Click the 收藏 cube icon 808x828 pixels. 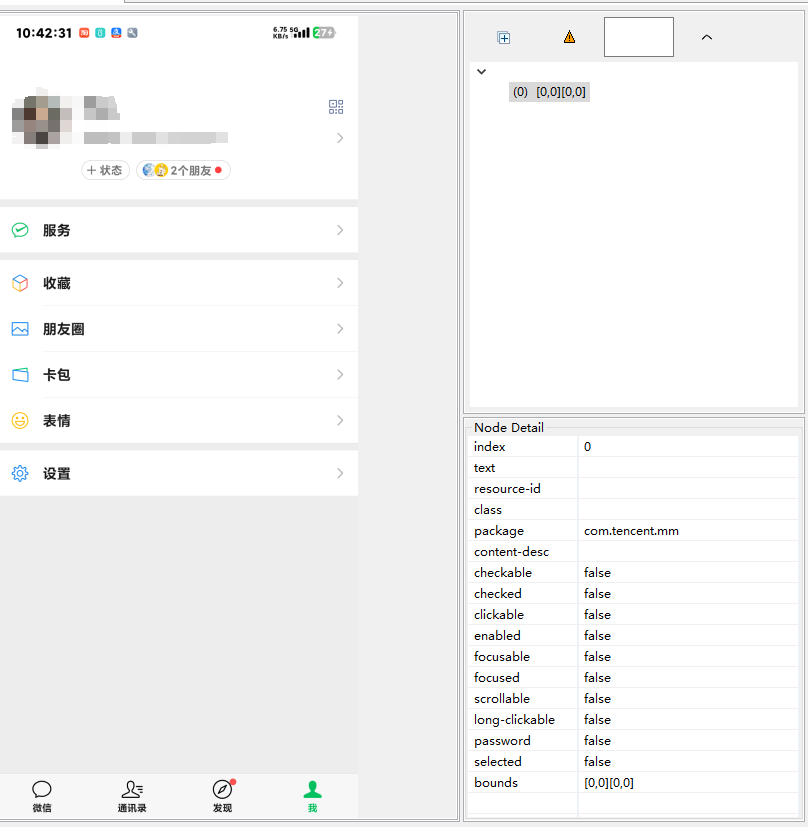(x=20, y=283)
